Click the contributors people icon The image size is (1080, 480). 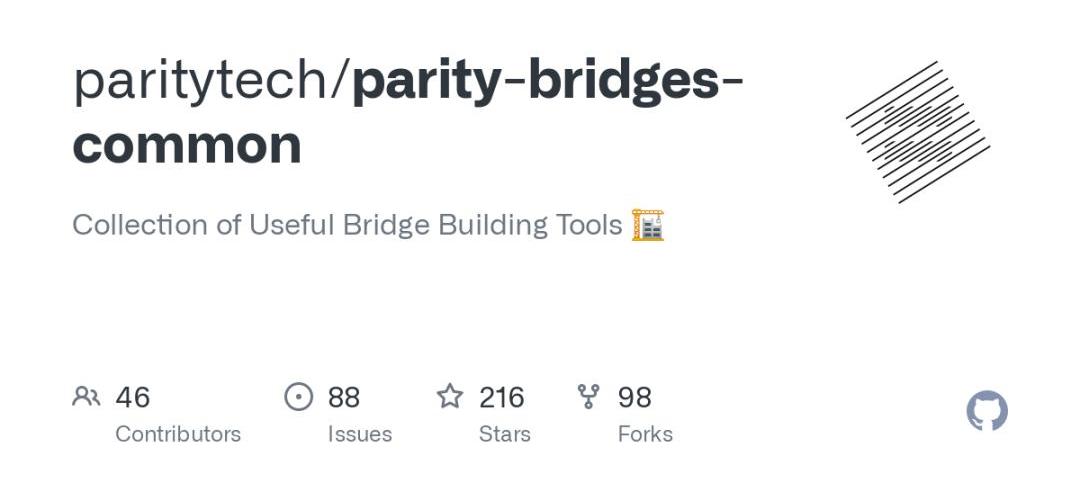[x=87, y=397]
